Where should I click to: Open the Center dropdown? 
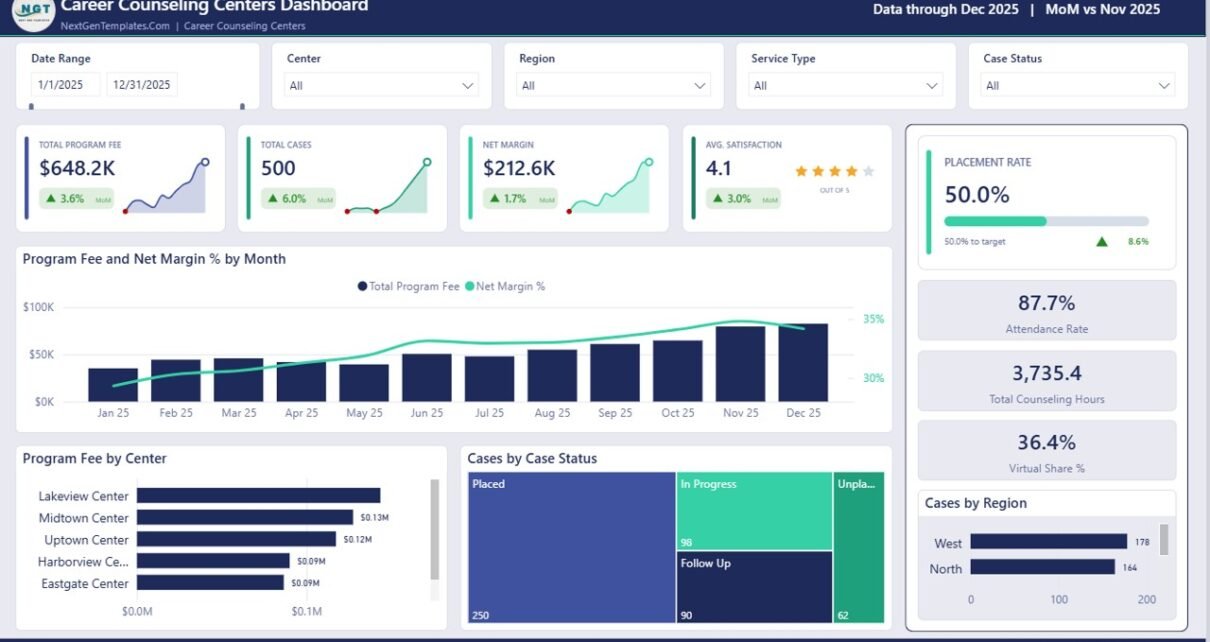pyautogui.click(x=382, y=86)
